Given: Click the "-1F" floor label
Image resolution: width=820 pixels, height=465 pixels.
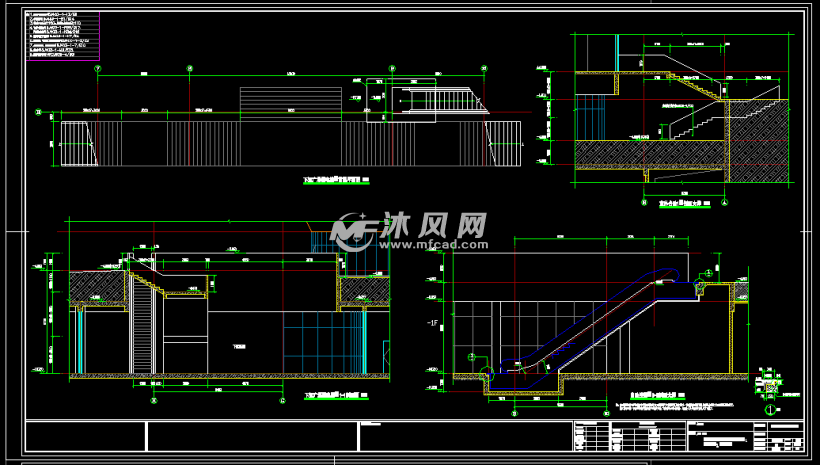Looking at the screenshot, I should (432, 323).
